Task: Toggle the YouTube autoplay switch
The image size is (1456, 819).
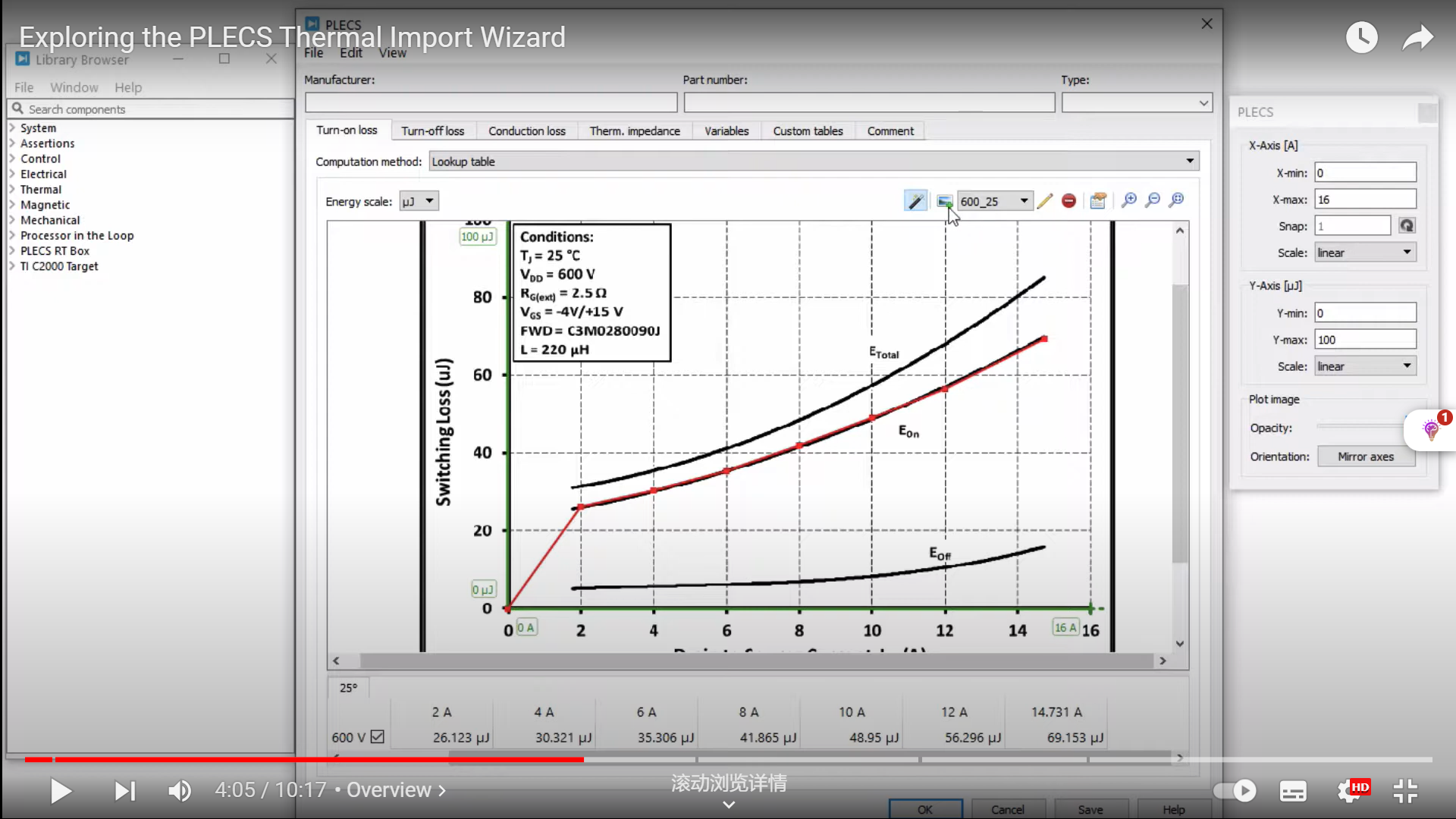Action: [x=1235, y=791]
